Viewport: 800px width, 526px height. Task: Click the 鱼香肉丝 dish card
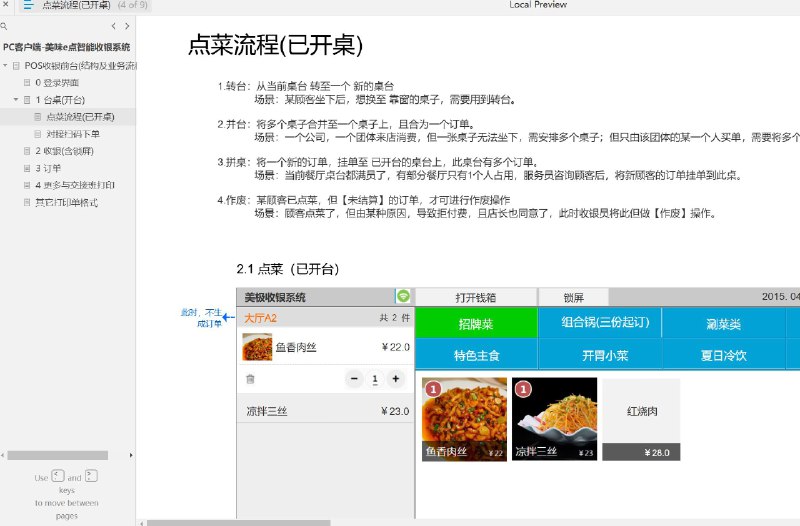464,419
